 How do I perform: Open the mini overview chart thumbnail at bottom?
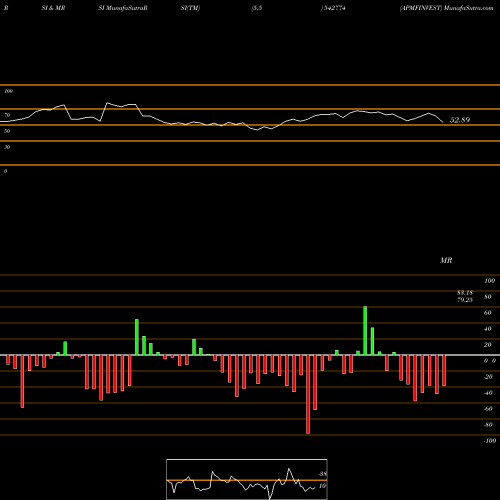tap(247, 479)
